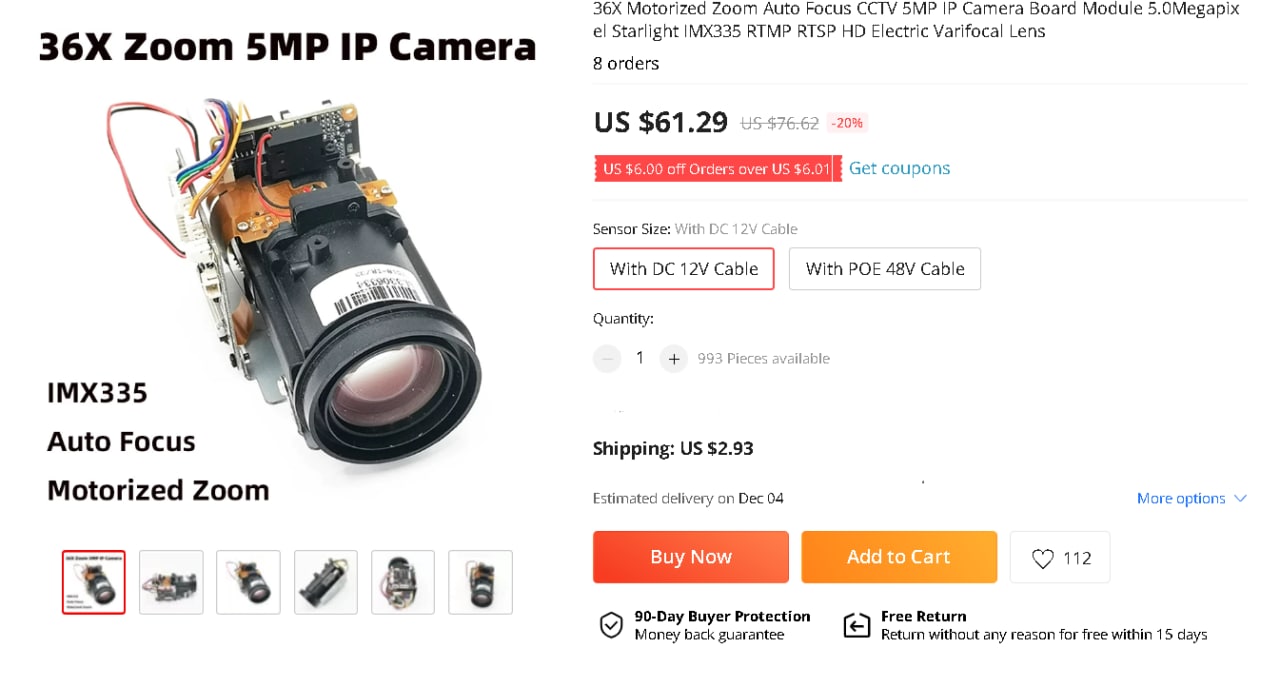This screenshot has width=1280, height=687.
Task: Open the fourth thumbnail showing black lens barrel
Action: [326, 582]
